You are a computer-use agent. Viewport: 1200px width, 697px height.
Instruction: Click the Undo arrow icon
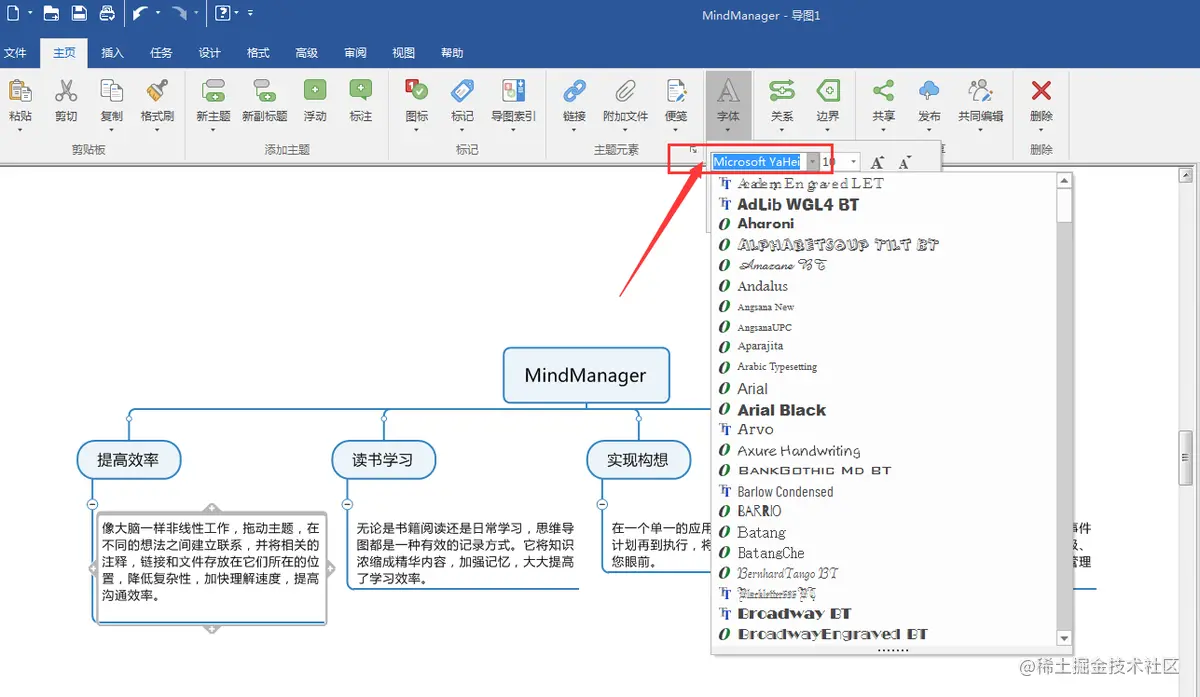coord(141,14)
